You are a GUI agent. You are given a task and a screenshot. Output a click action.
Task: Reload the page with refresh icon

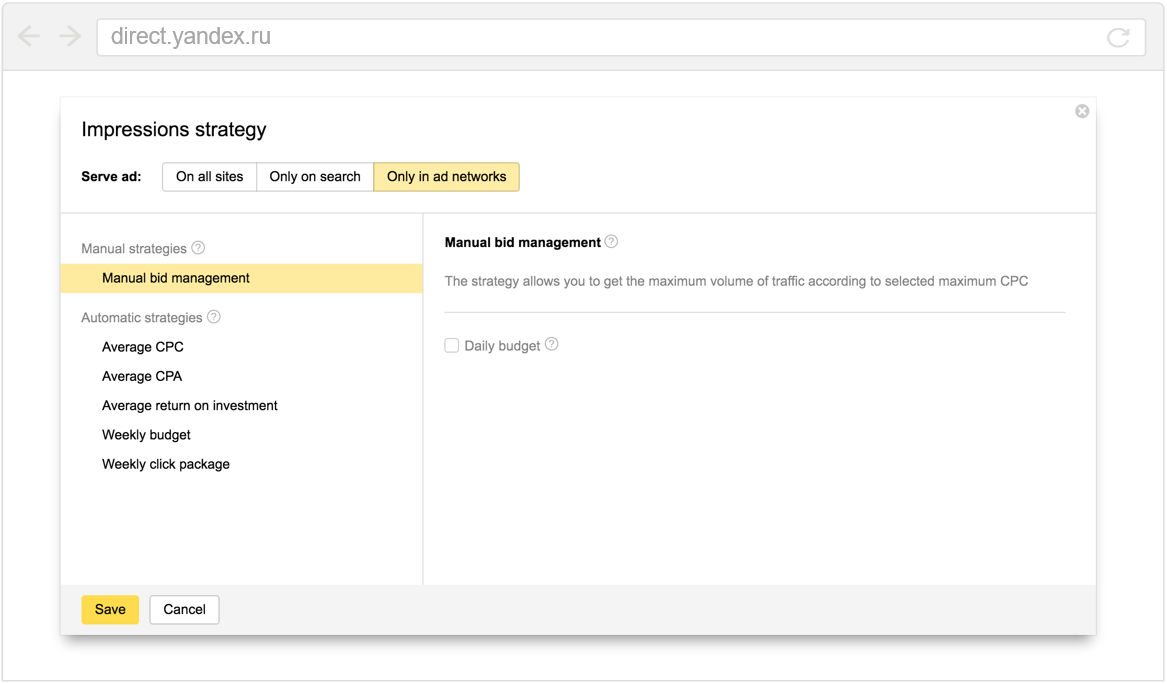pos(1118,38)
